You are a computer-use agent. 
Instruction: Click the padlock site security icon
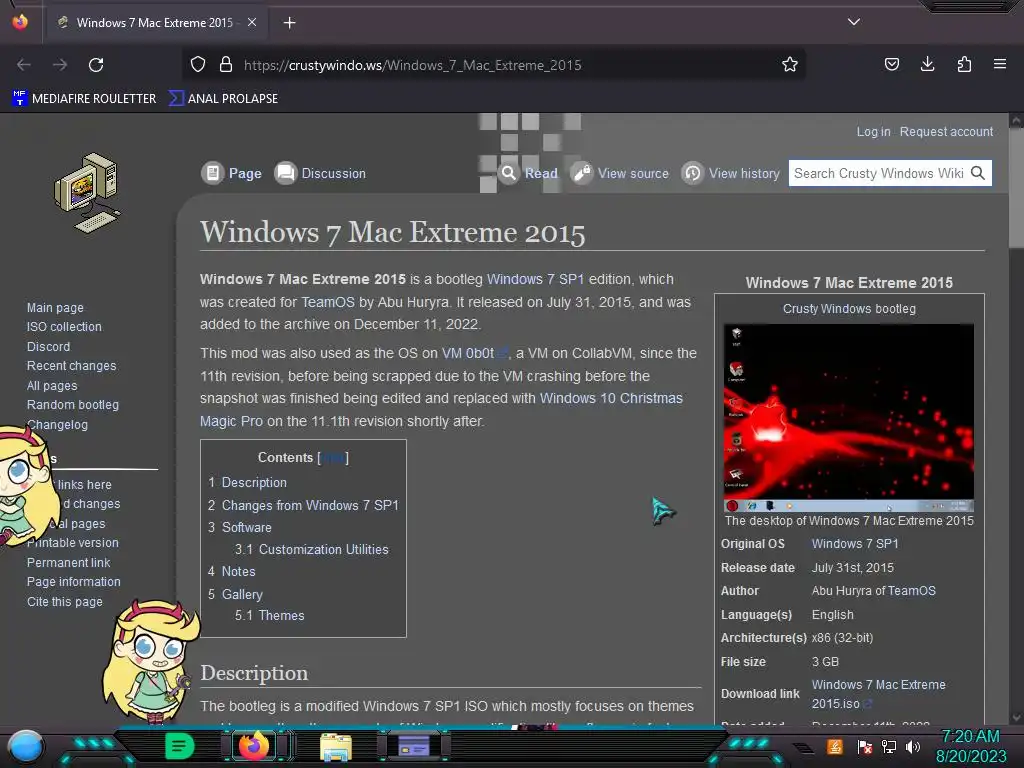[226, 65]
